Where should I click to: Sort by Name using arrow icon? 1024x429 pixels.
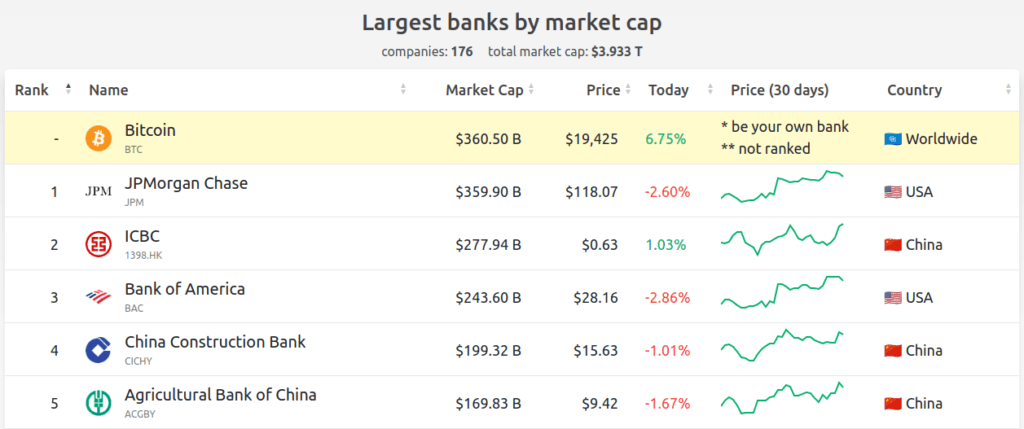tap(403, 90)
